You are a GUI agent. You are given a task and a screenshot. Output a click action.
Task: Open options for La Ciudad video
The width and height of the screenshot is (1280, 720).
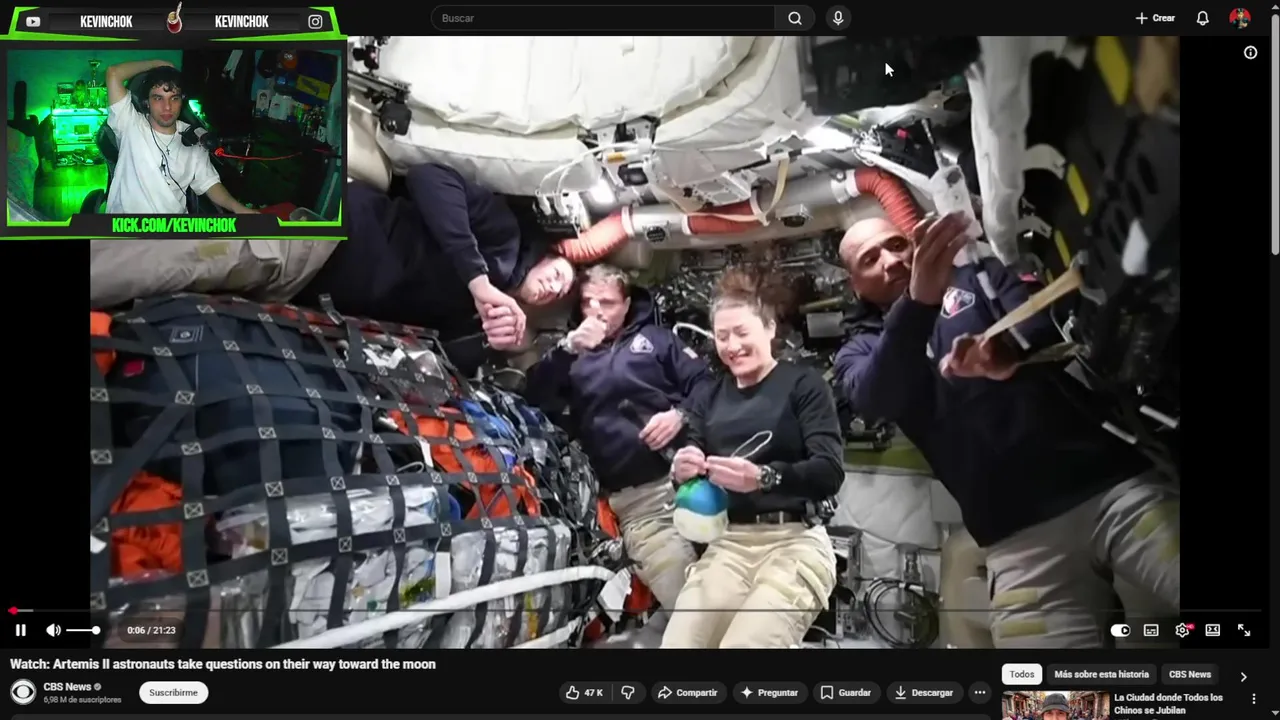tap(1254, 699)
